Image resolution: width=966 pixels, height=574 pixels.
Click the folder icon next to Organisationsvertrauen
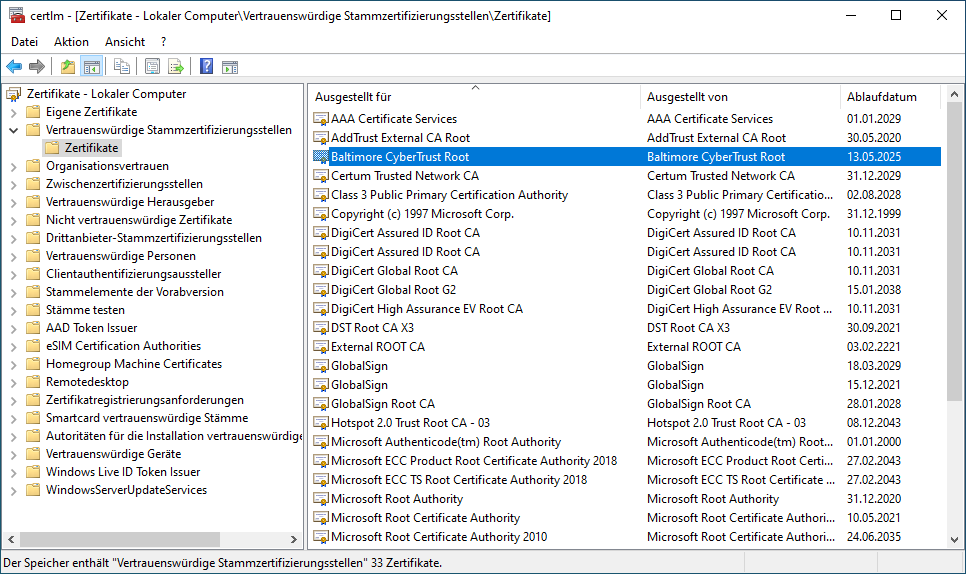(33, 166)
